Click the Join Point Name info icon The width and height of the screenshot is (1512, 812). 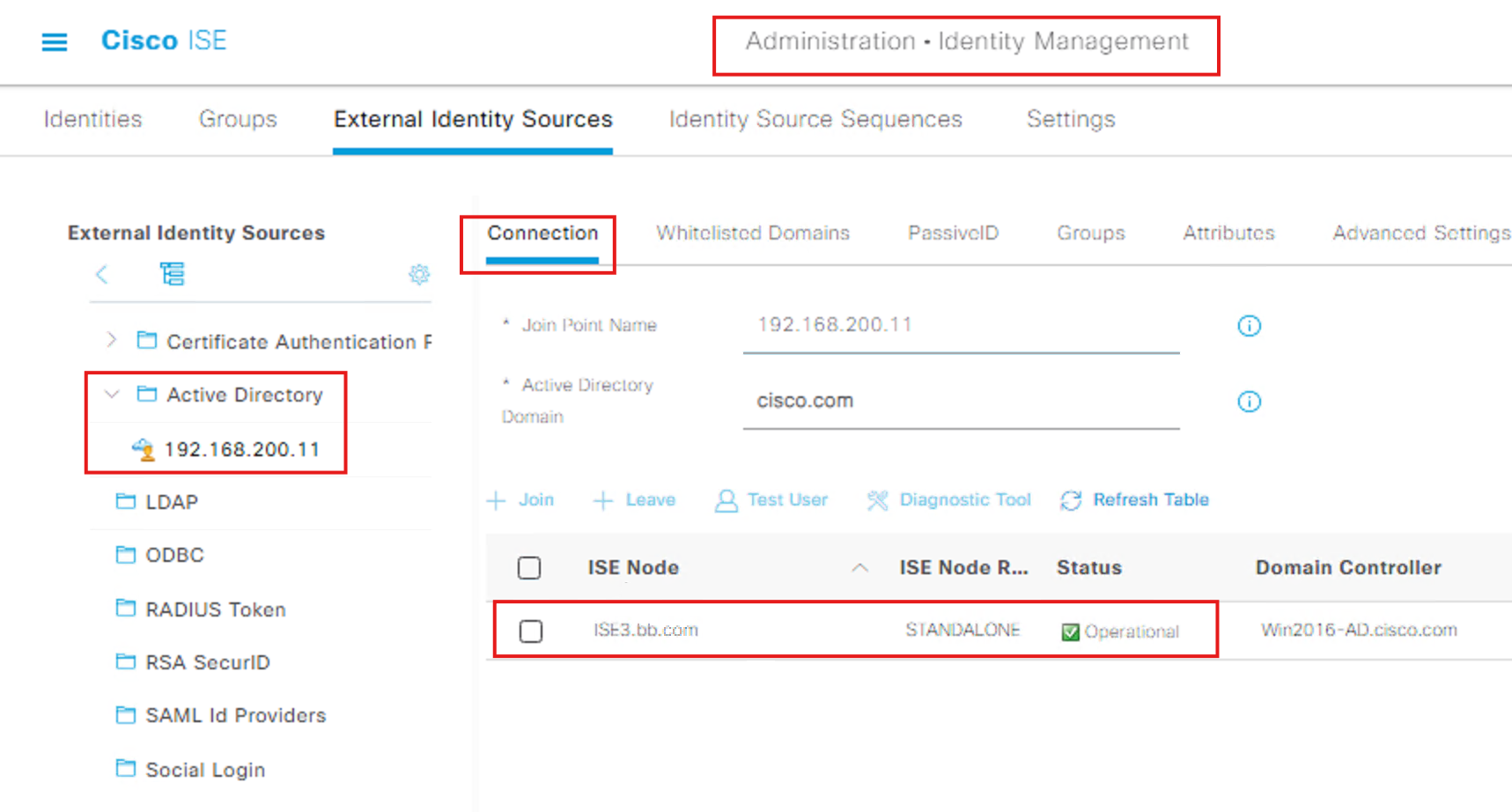1249,326
